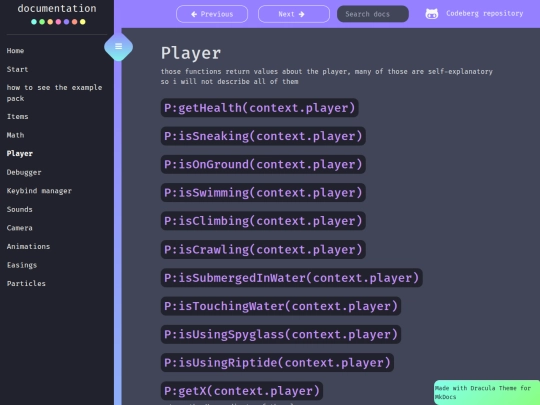Click the intro paragraph about player functions

326,76
